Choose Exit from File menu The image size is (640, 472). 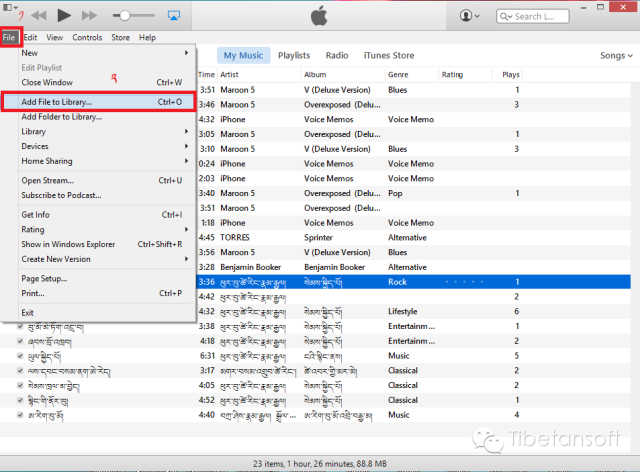pos(105,313)
